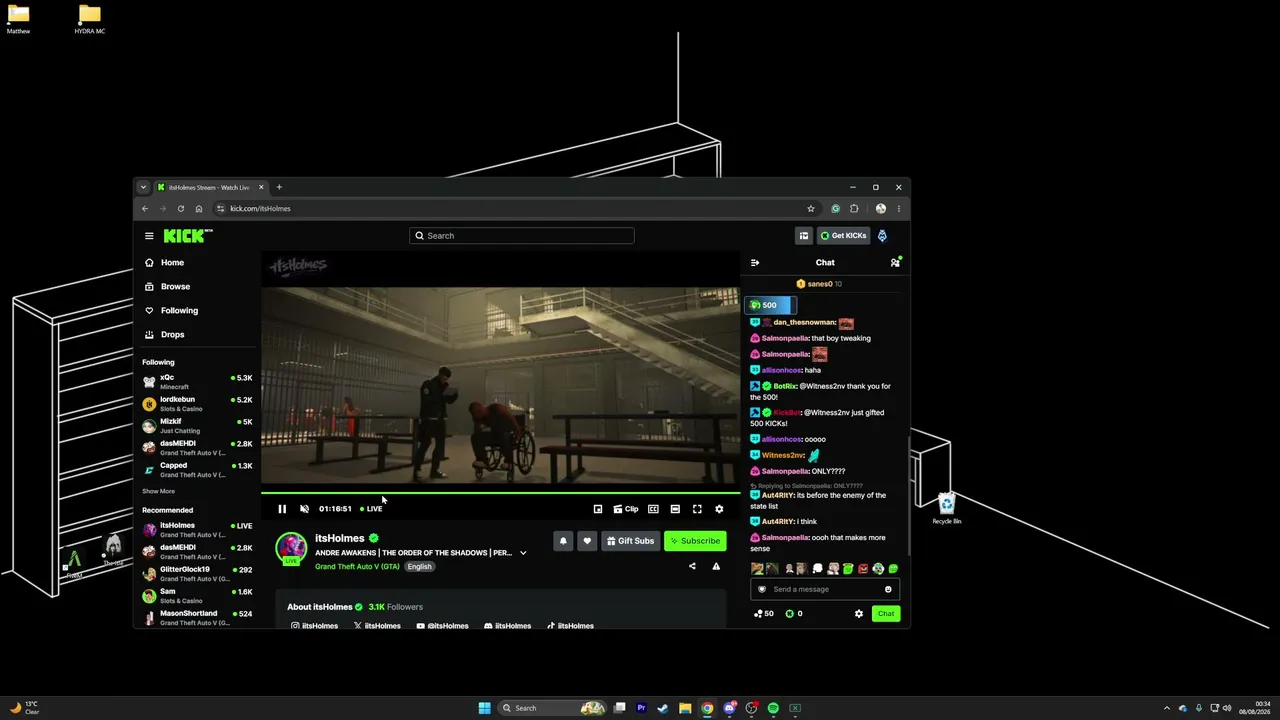Open the Grand Theft Auto V category link
Screen dimensions: 1280x720
click(x=357, y=567)
